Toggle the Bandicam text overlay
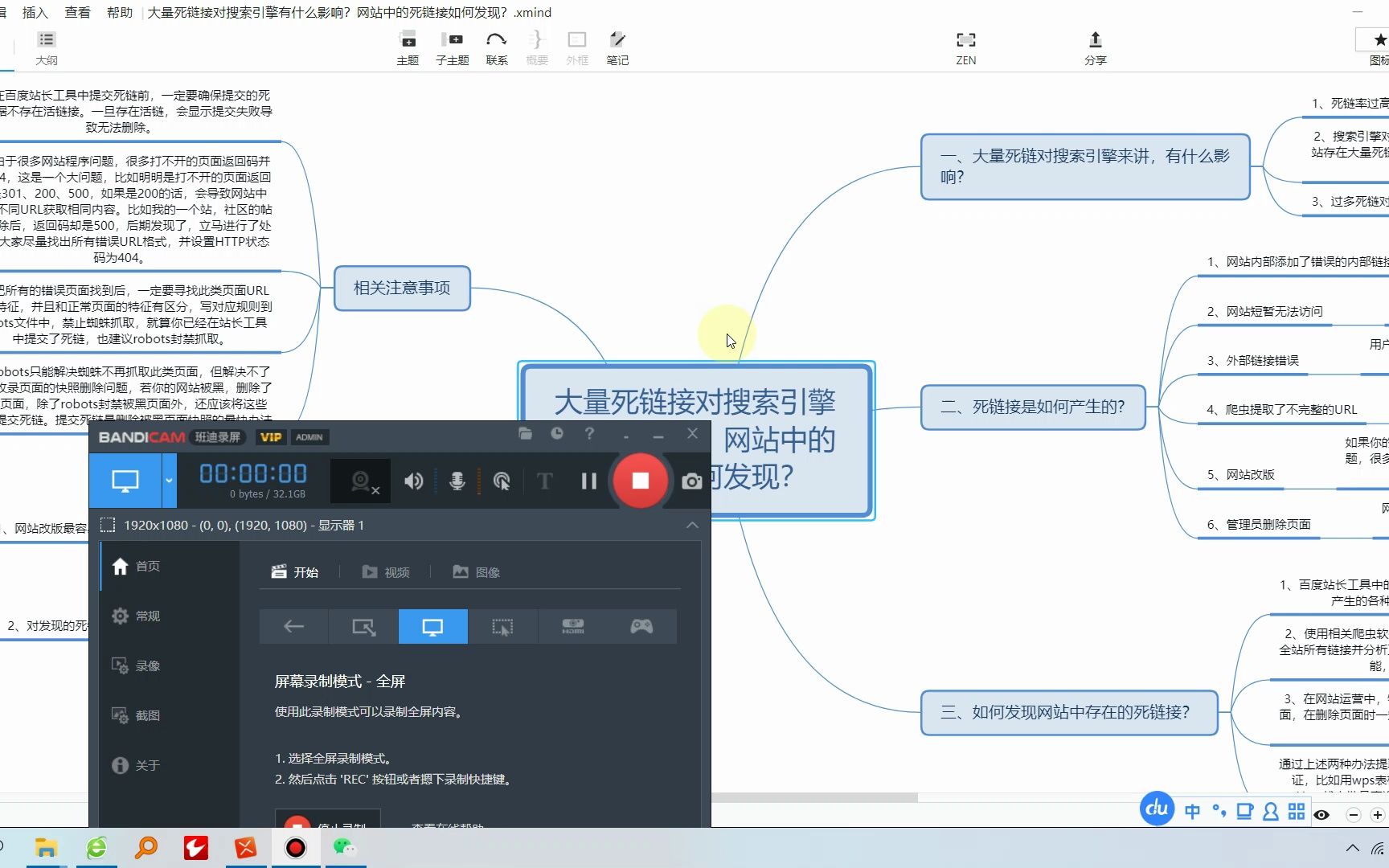This screenshot has width=1389, height=868. point(545,481)
